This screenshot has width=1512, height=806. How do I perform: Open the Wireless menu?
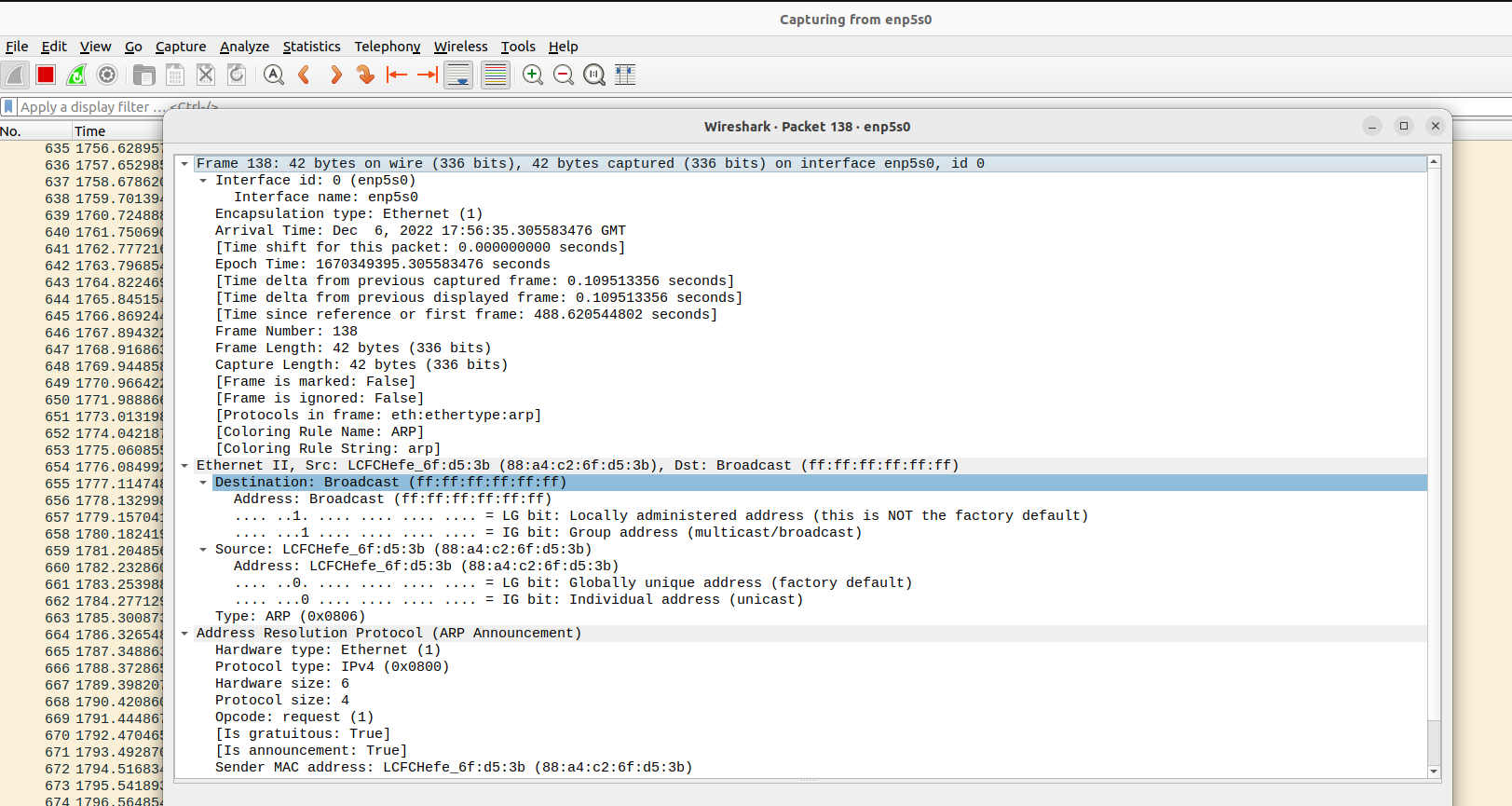pos(460,47)
